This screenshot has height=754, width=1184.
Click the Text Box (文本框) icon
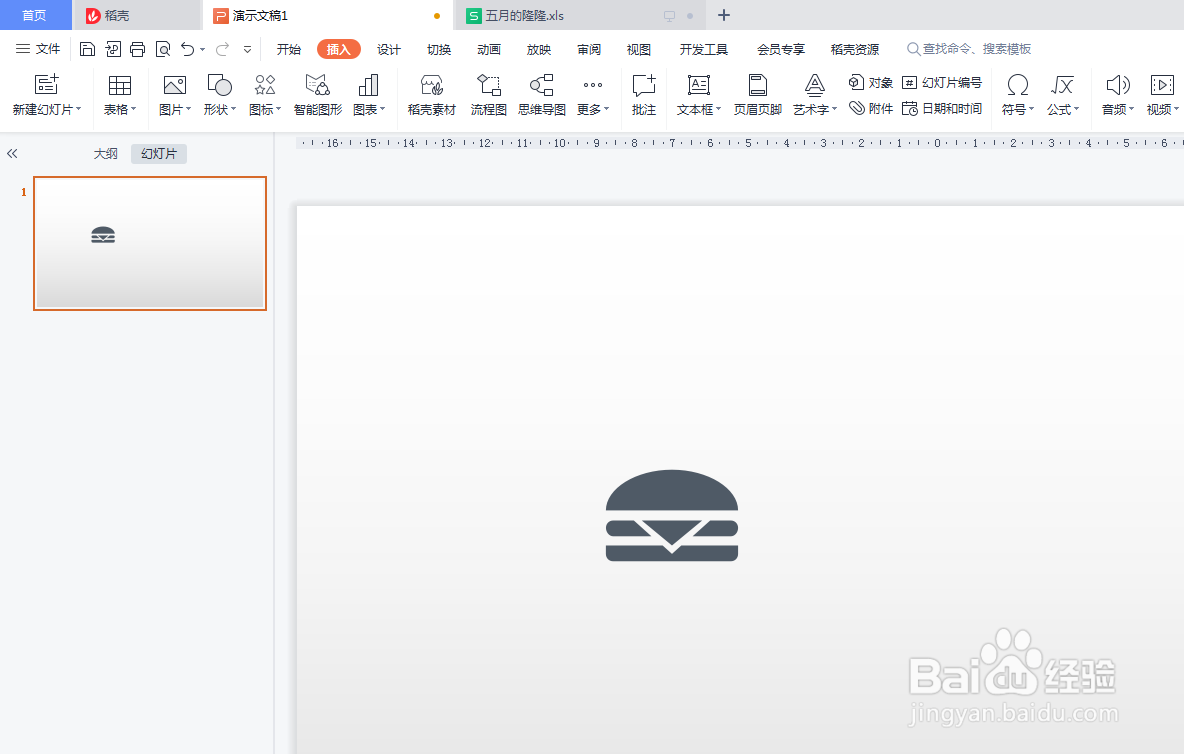pos(698,85)
